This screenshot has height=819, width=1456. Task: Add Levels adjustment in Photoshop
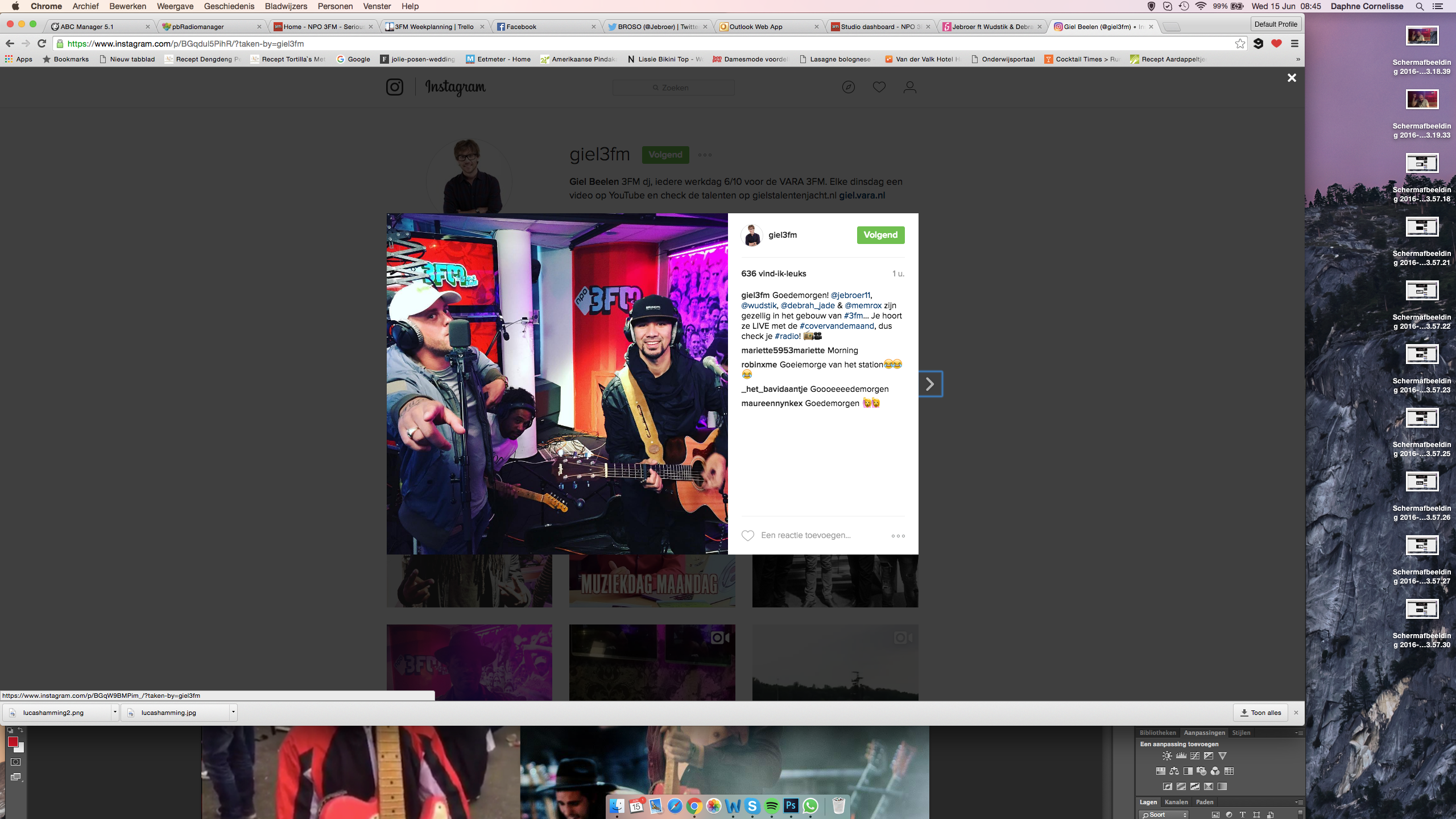(1181, 756)
